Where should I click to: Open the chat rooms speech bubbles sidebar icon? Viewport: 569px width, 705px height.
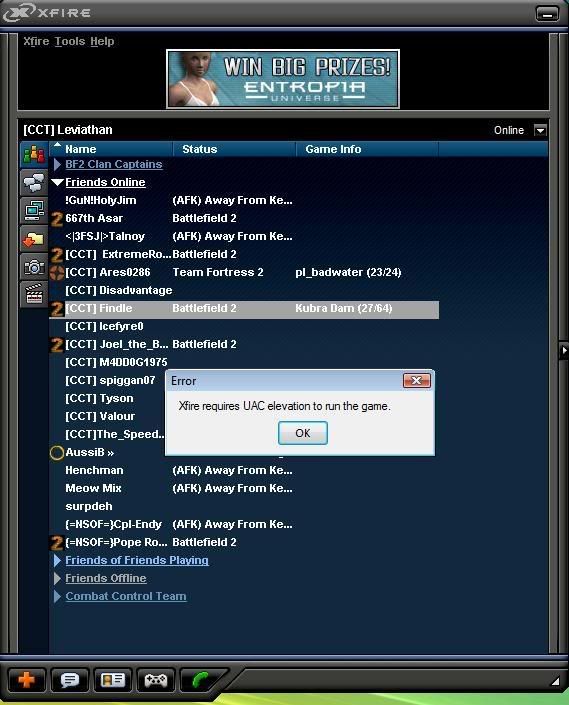coord(34,183)
